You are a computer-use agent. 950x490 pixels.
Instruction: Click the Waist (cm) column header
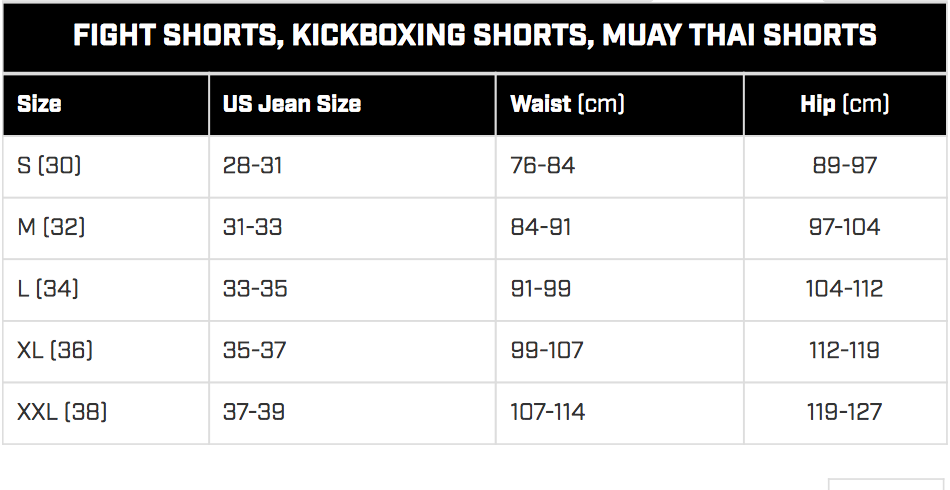[x=620, y=105]
